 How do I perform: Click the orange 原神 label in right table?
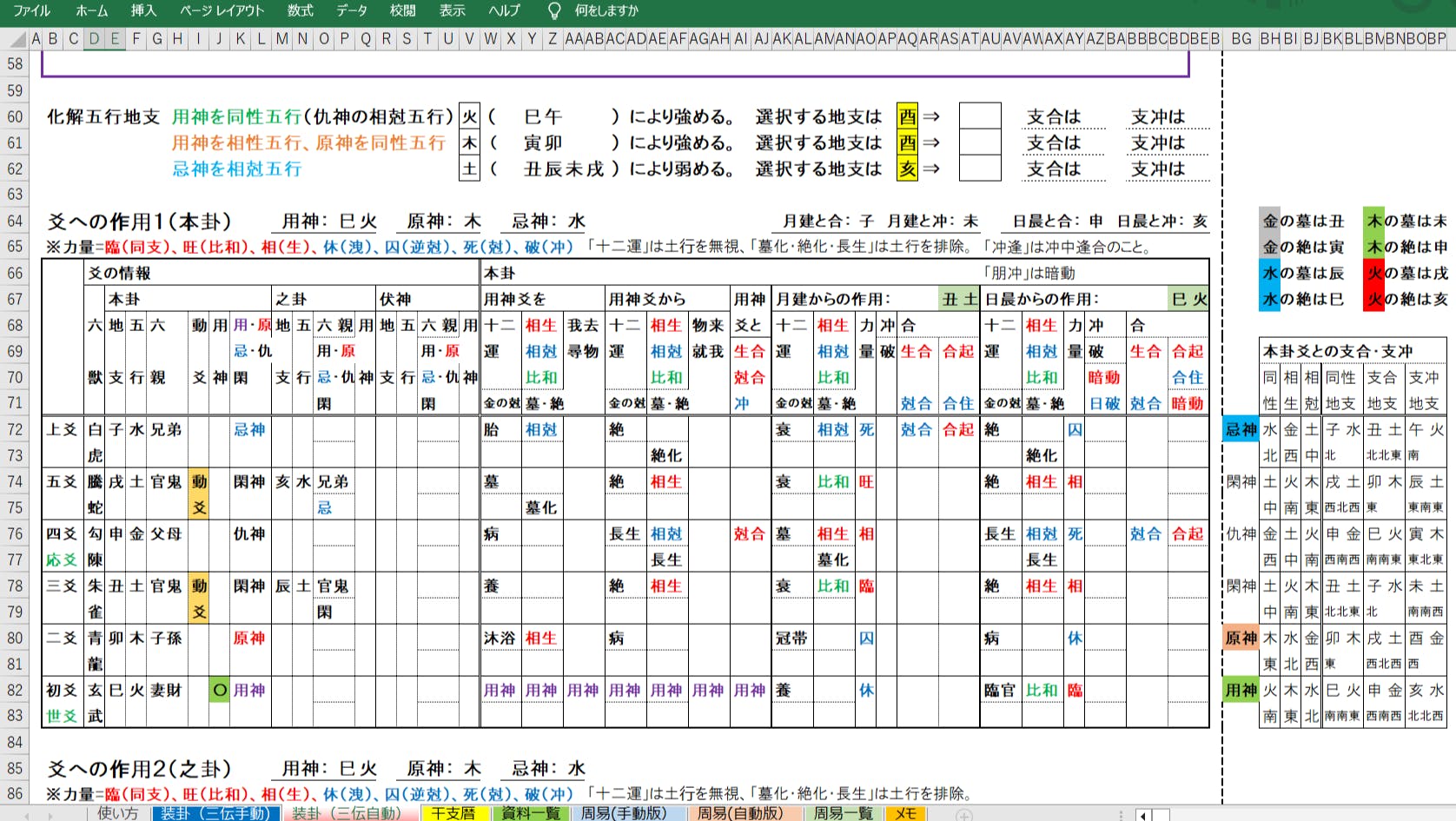click(1241, 638)
